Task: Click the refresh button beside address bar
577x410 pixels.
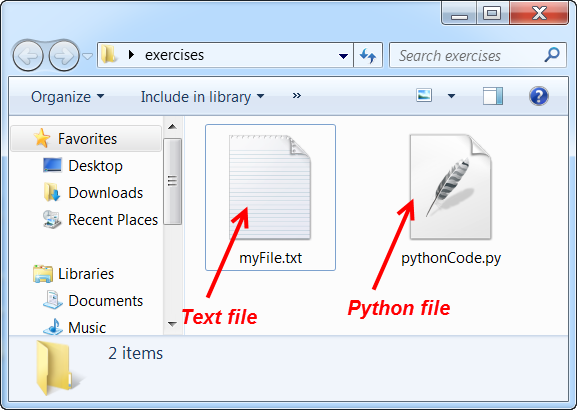Action: point(368,56)
